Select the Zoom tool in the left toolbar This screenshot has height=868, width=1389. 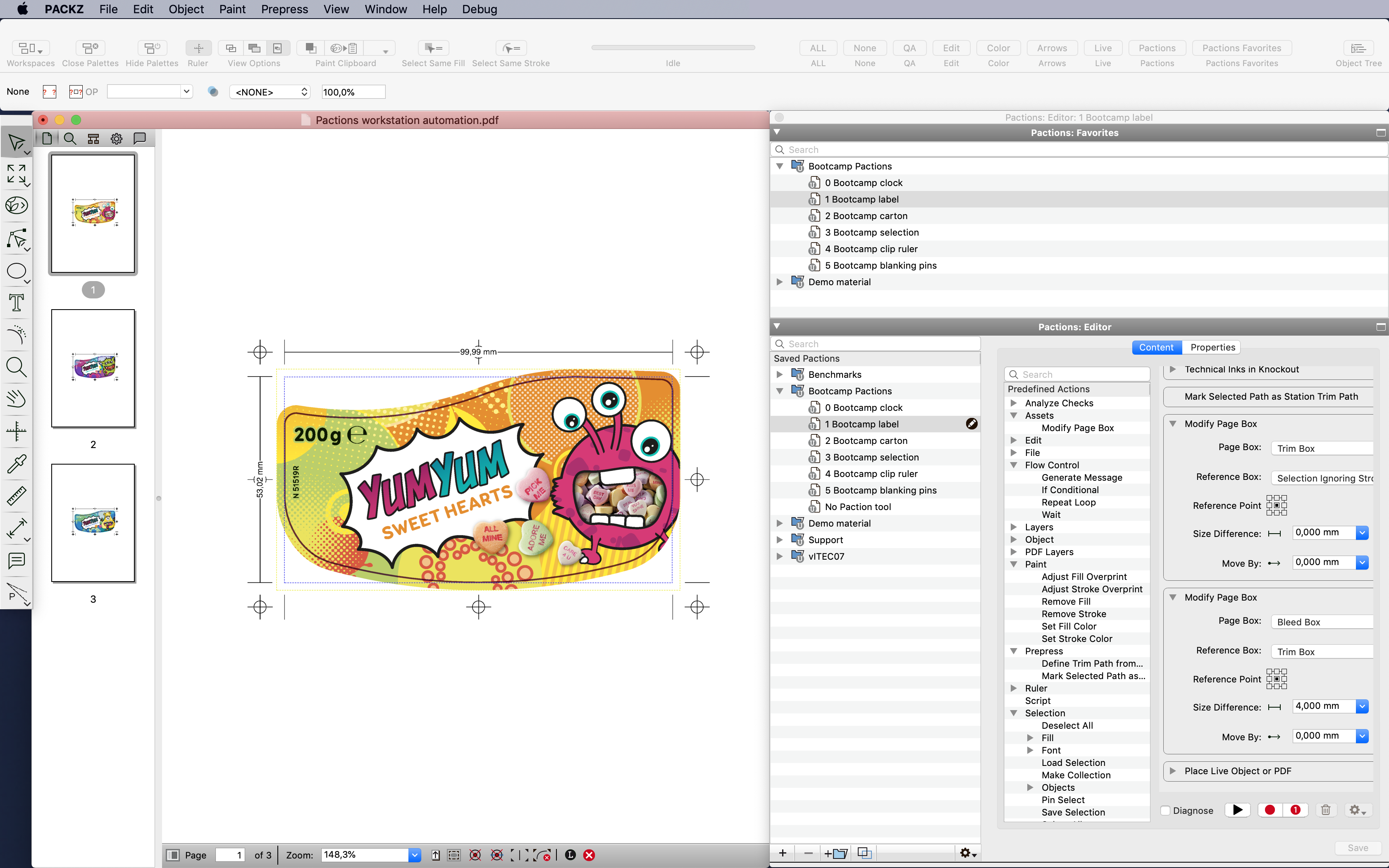[17, 367]
